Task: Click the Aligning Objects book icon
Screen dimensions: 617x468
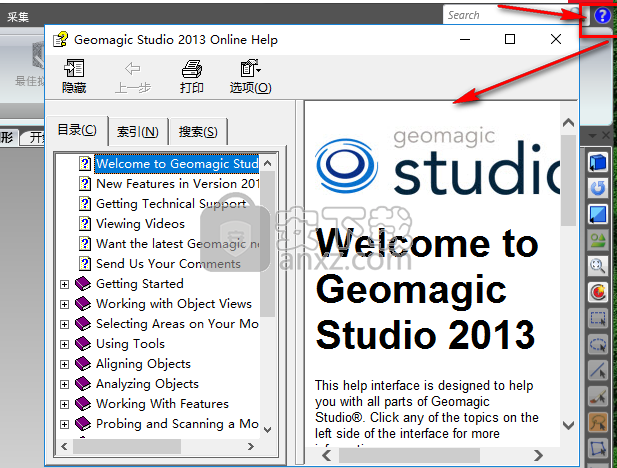Action: click(83, 363)
